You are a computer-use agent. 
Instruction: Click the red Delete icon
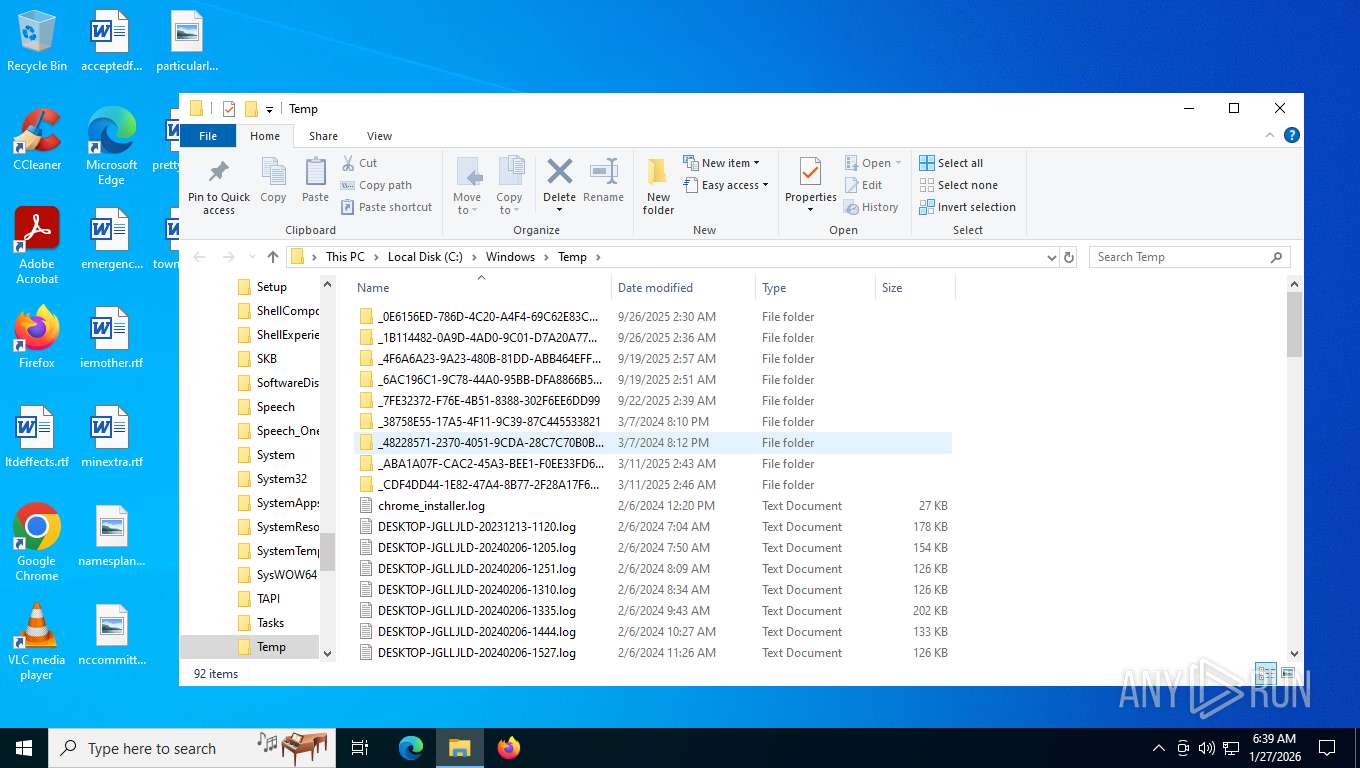click(x=560, y=171)
